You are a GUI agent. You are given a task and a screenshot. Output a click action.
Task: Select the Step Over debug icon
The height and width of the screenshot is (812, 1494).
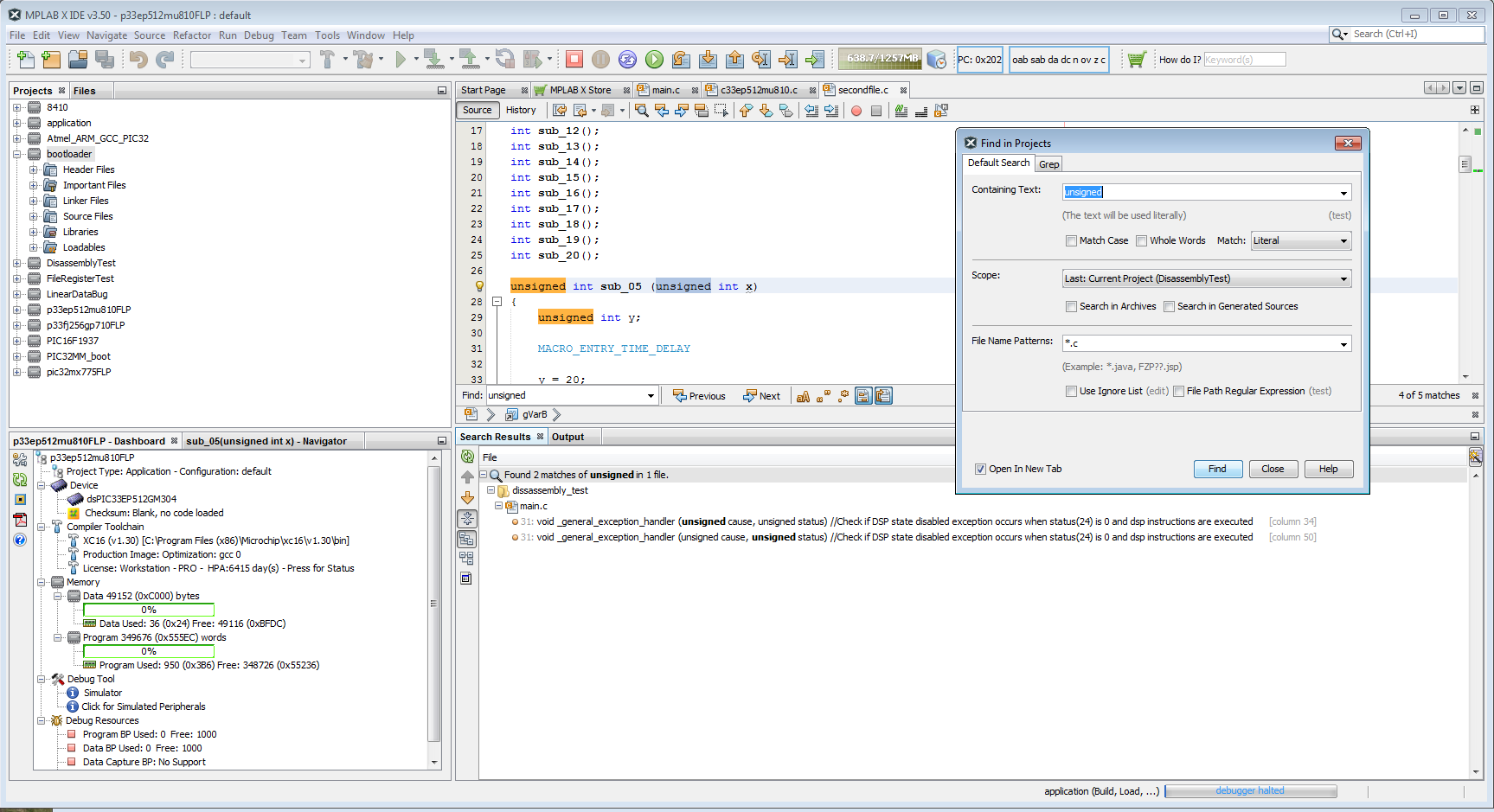pos(682,59)
